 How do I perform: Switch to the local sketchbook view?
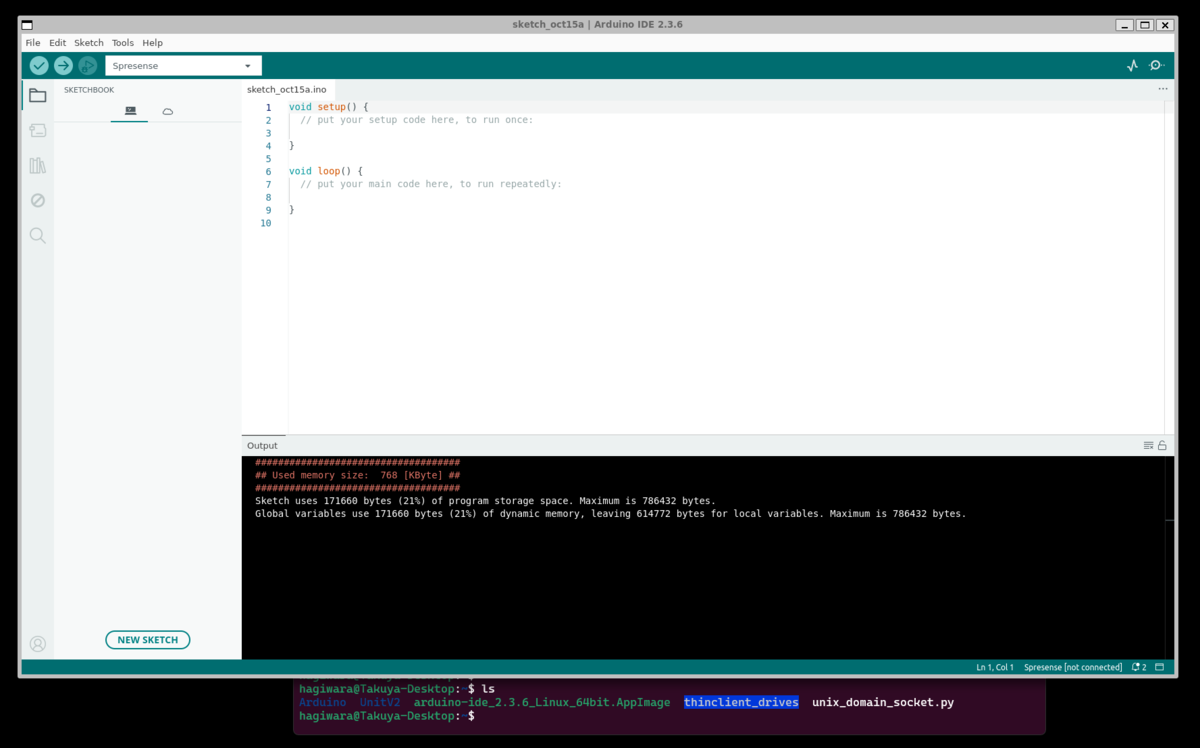[x=129, y=111]
